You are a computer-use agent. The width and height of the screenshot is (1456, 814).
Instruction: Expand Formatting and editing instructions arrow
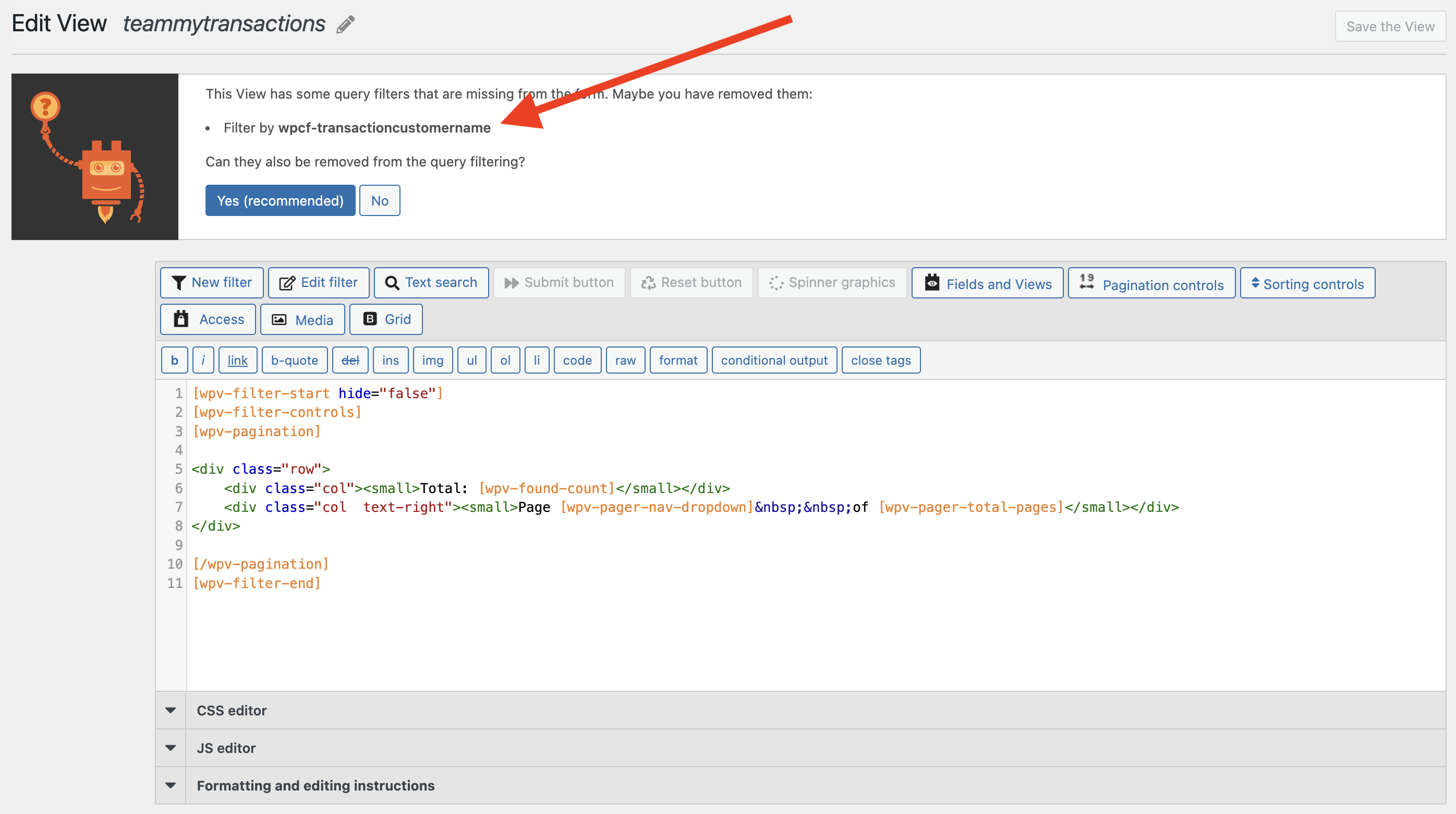coord(171,785)
